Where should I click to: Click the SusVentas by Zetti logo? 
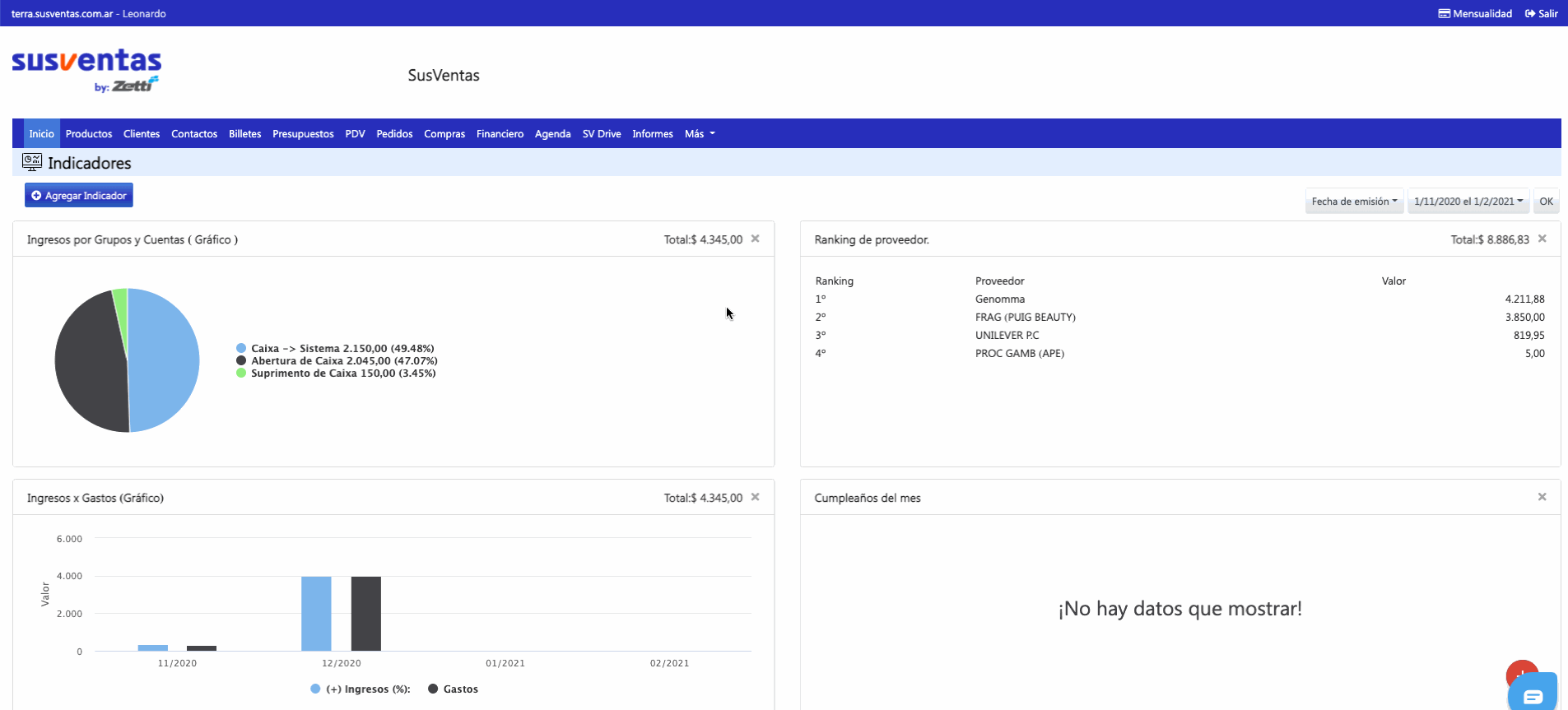coord(86,70)
